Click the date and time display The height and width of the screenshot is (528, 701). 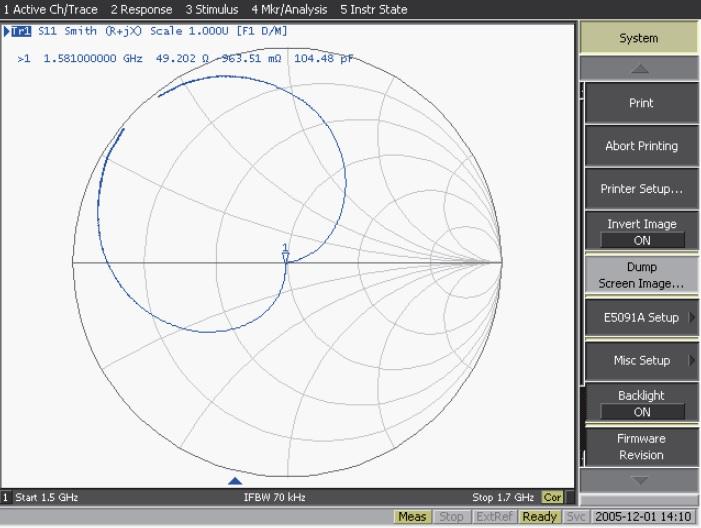coord(643,517)
